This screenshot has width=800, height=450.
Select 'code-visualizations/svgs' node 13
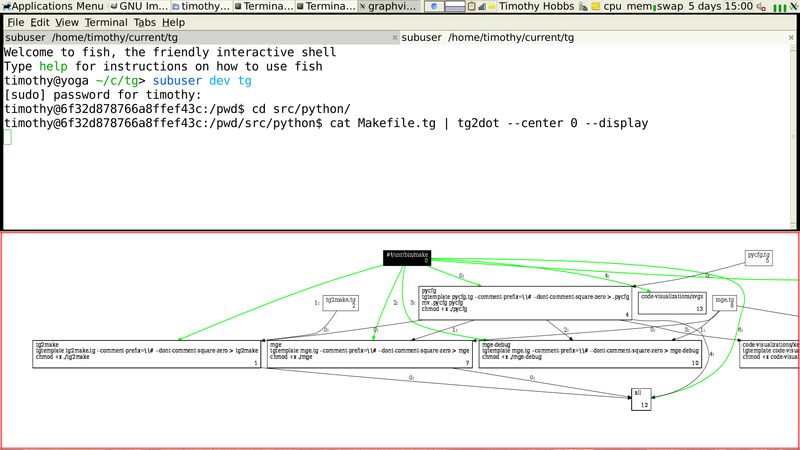672,303
